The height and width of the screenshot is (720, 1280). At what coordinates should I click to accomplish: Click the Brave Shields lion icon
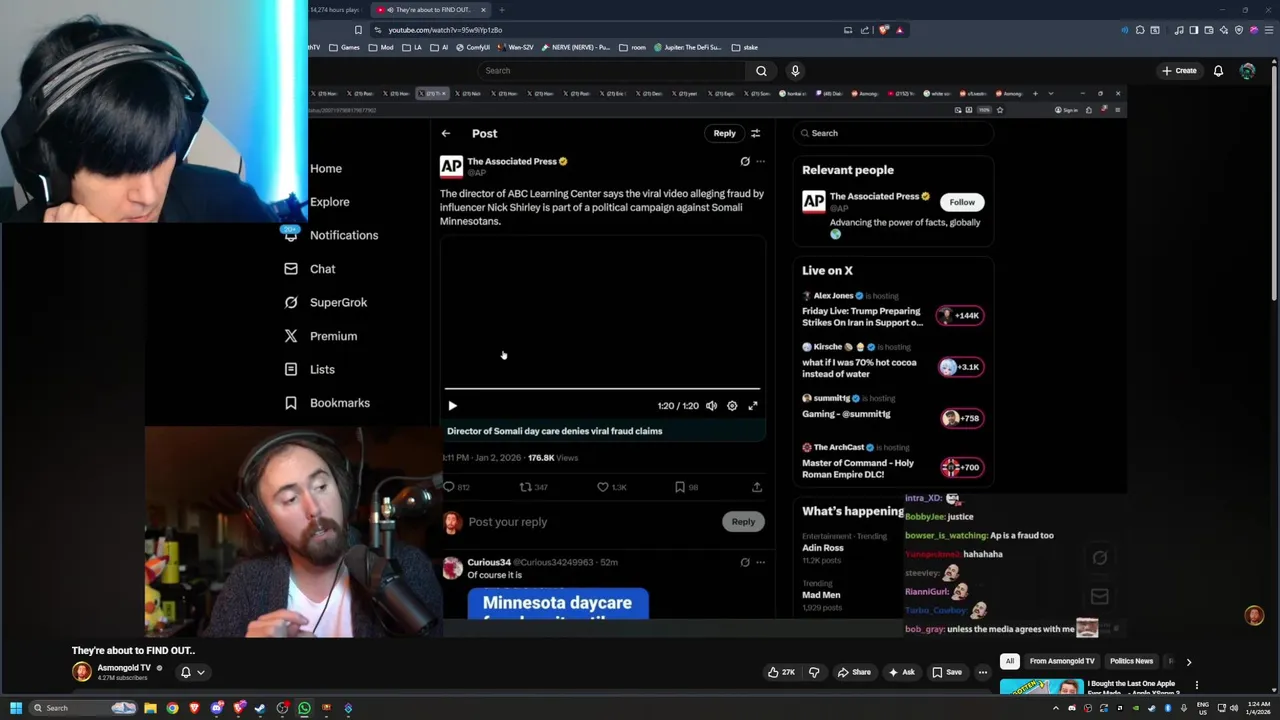coord(883,30)
